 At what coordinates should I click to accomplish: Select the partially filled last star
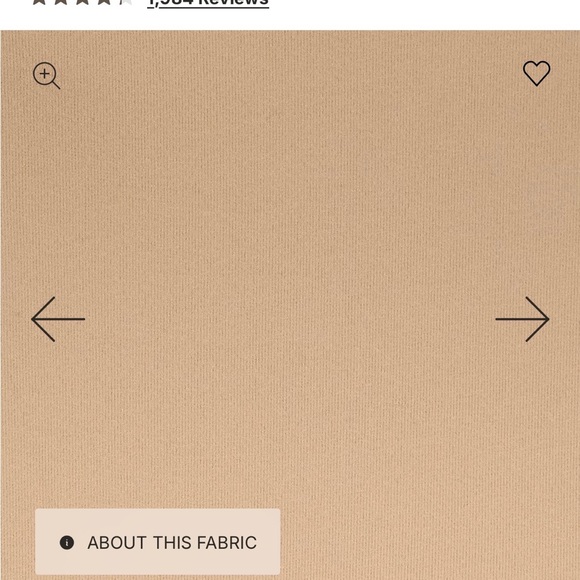coord(126,2)
